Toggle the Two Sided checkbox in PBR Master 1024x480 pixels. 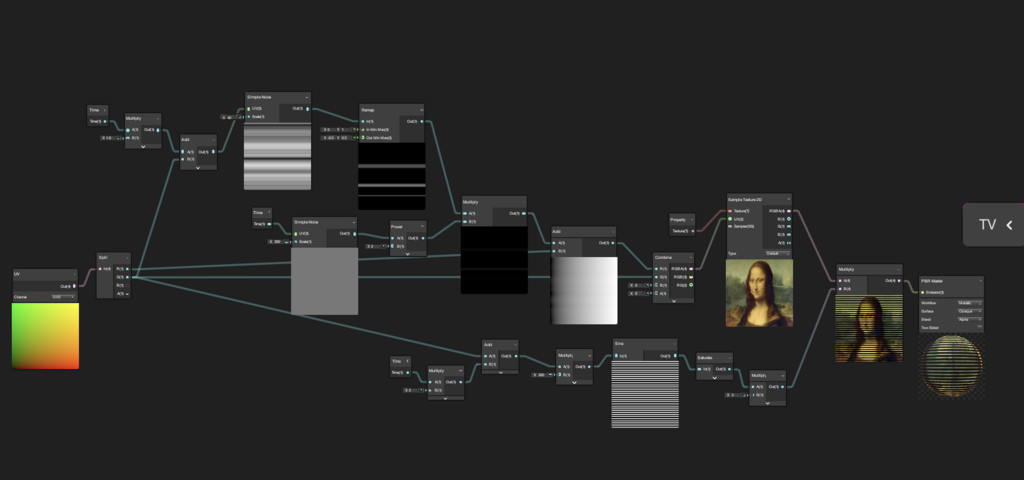point(980,327)
